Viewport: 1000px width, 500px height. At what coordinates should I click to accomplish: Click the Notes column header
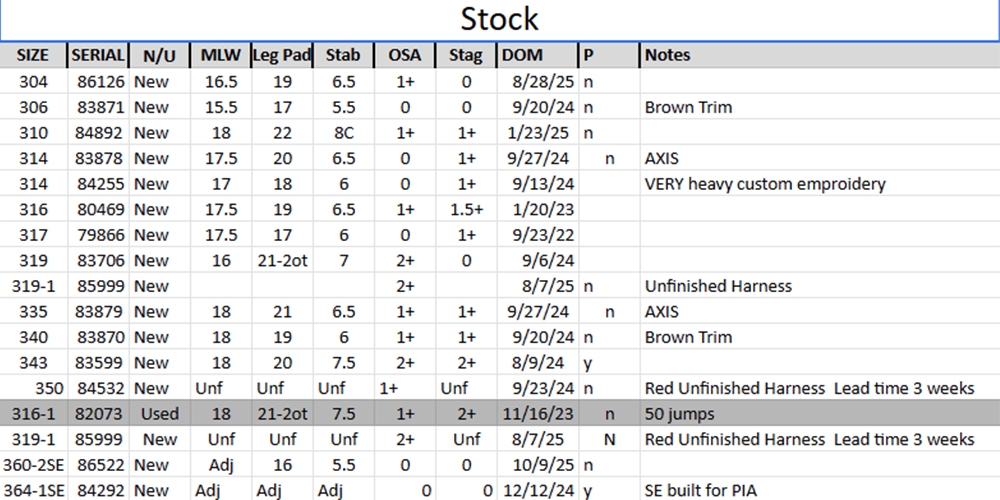[668, 55]
